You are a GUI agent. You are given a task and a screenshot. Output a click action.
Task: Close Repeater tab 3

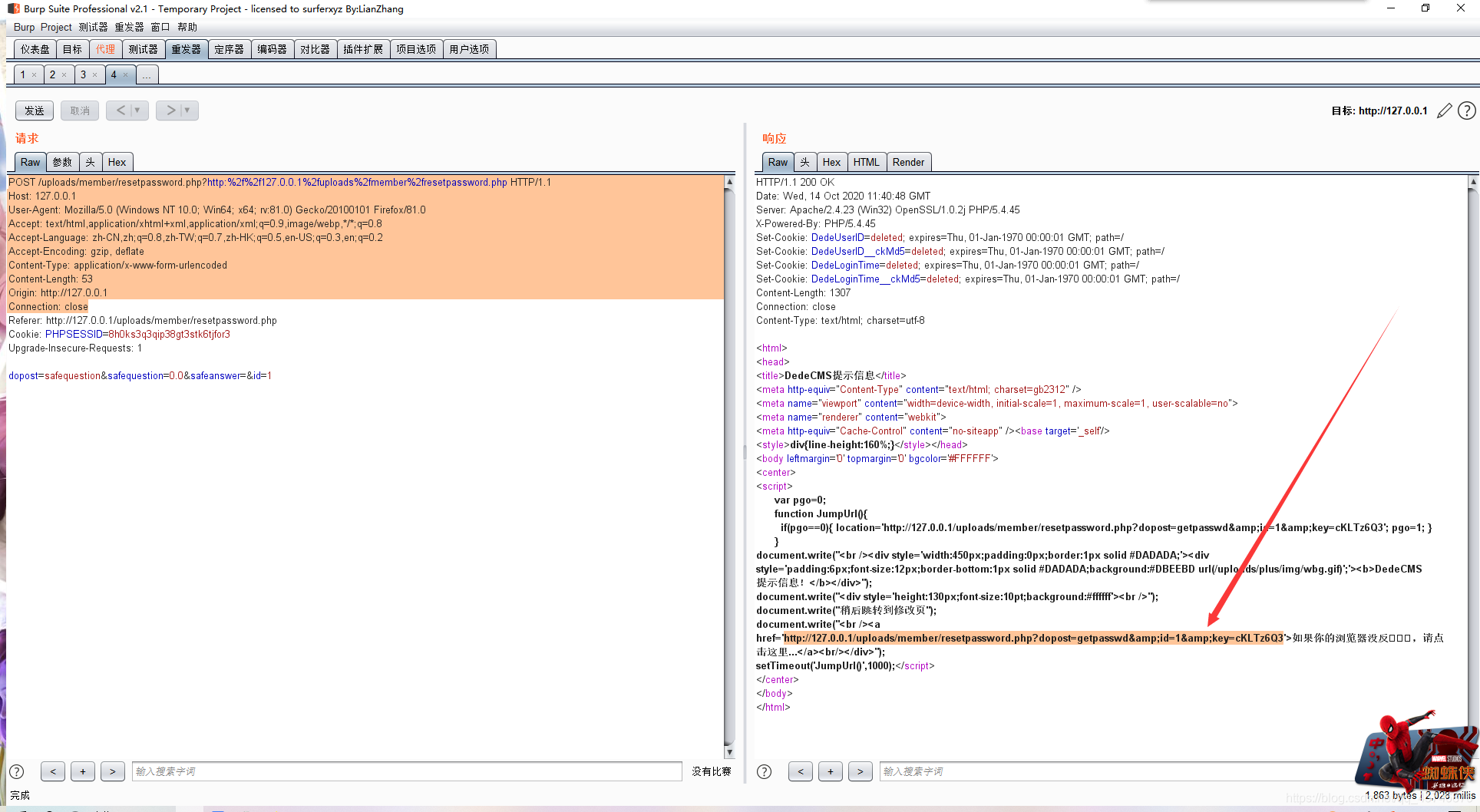[x=94, y=75]
